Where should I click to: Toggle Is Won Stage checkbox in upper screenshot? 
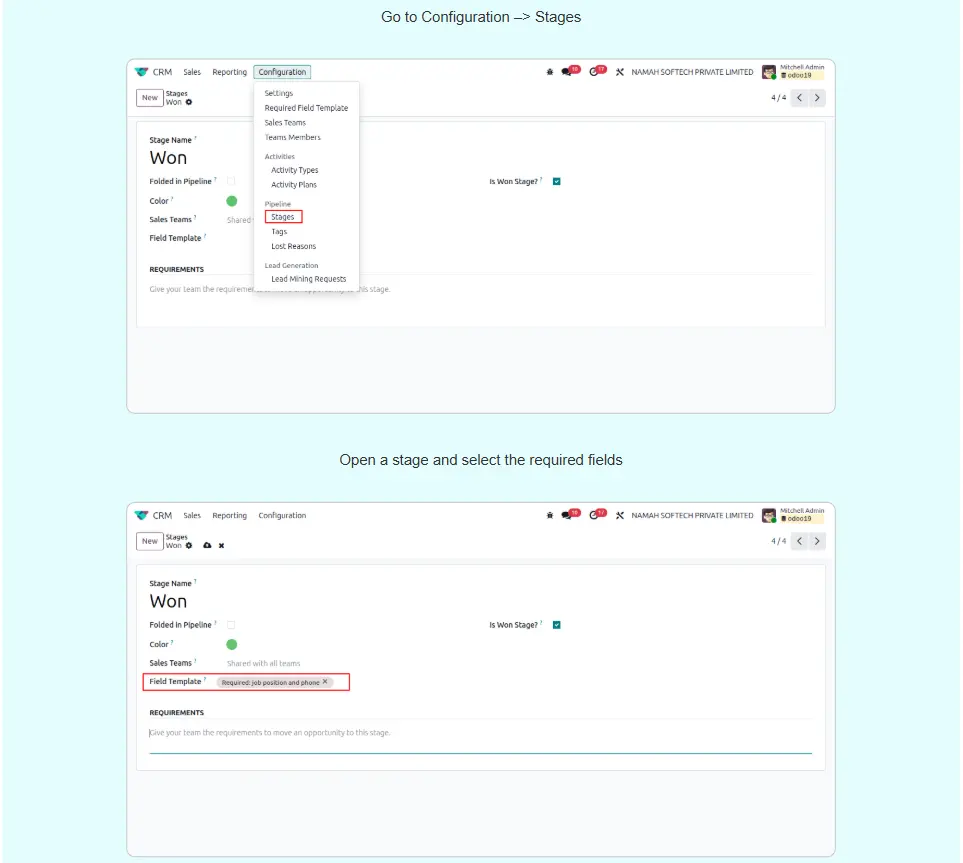pyautogui.click(x=557, y=181)
